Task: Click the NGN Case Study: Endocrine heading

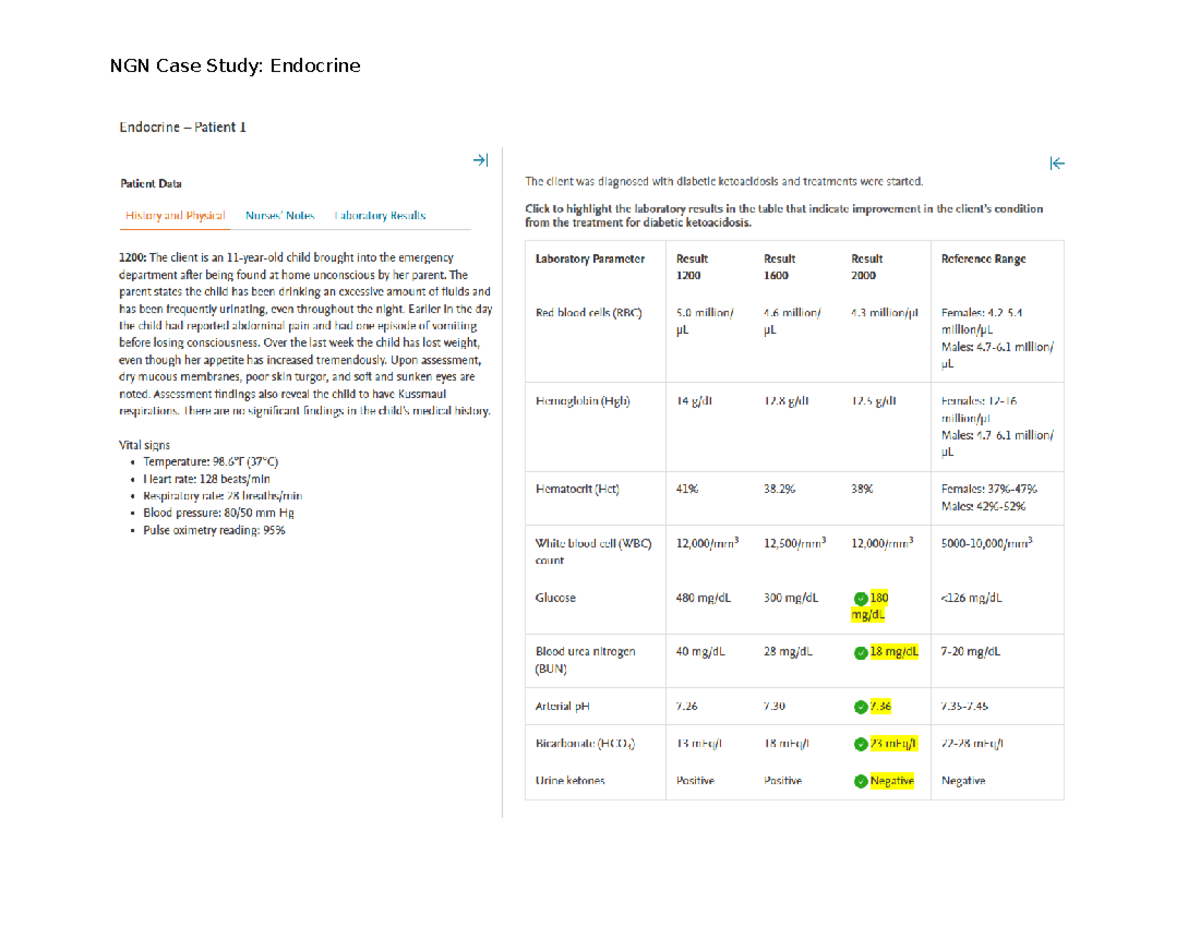Action: [x=234, y=66]
